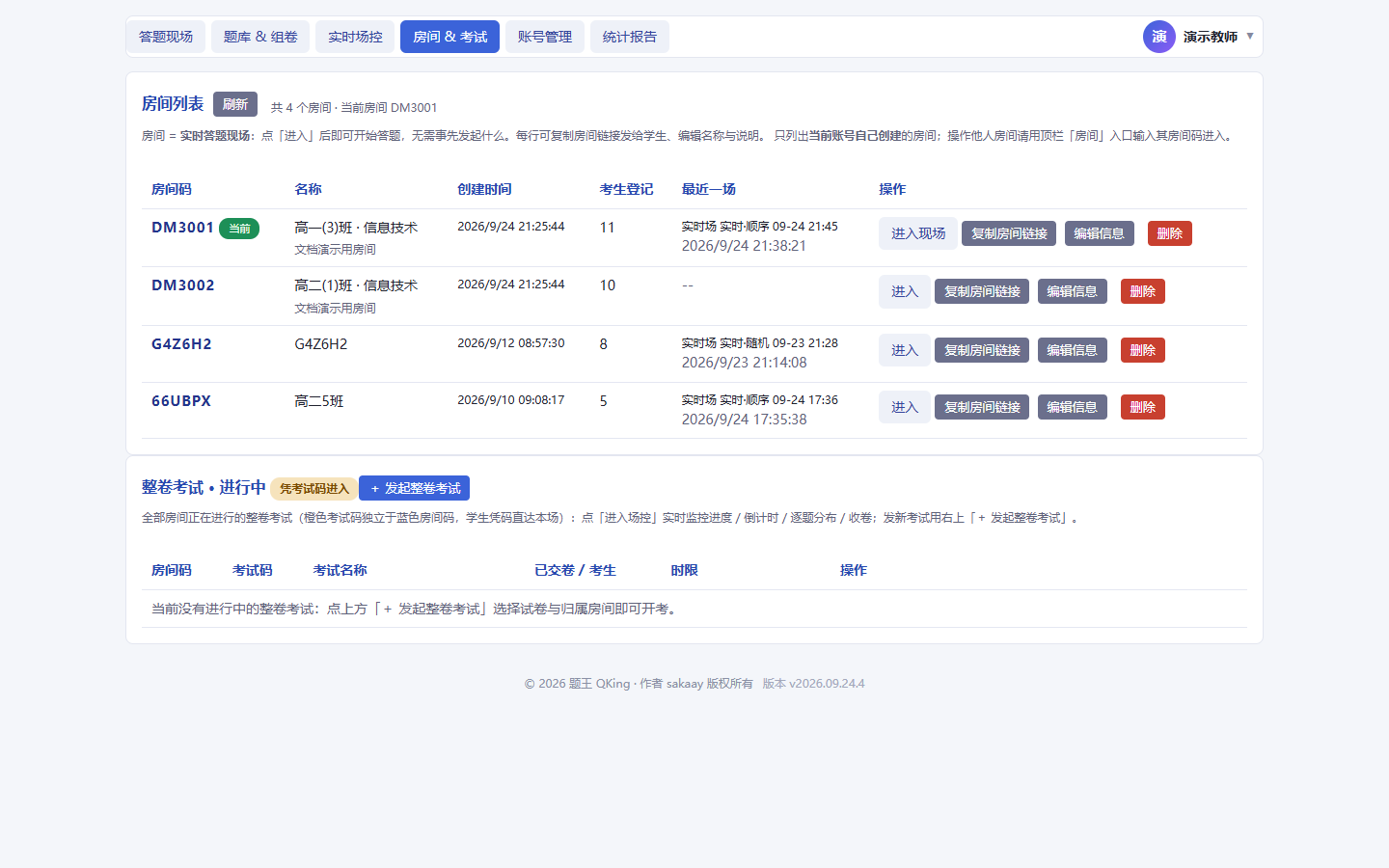Click the 考试码 column header
This screenshot has width=1389, height=868.
pos(253,570)
